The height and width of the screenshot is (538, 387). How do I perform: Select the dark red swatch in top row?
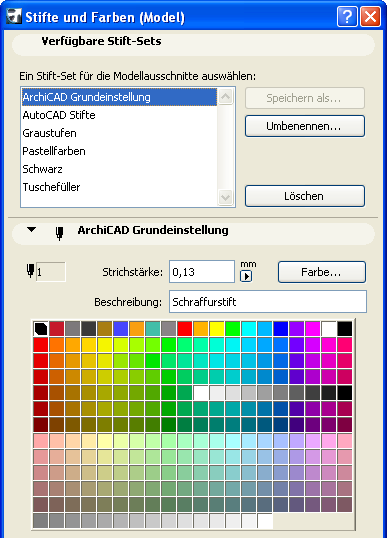[57, 329]
